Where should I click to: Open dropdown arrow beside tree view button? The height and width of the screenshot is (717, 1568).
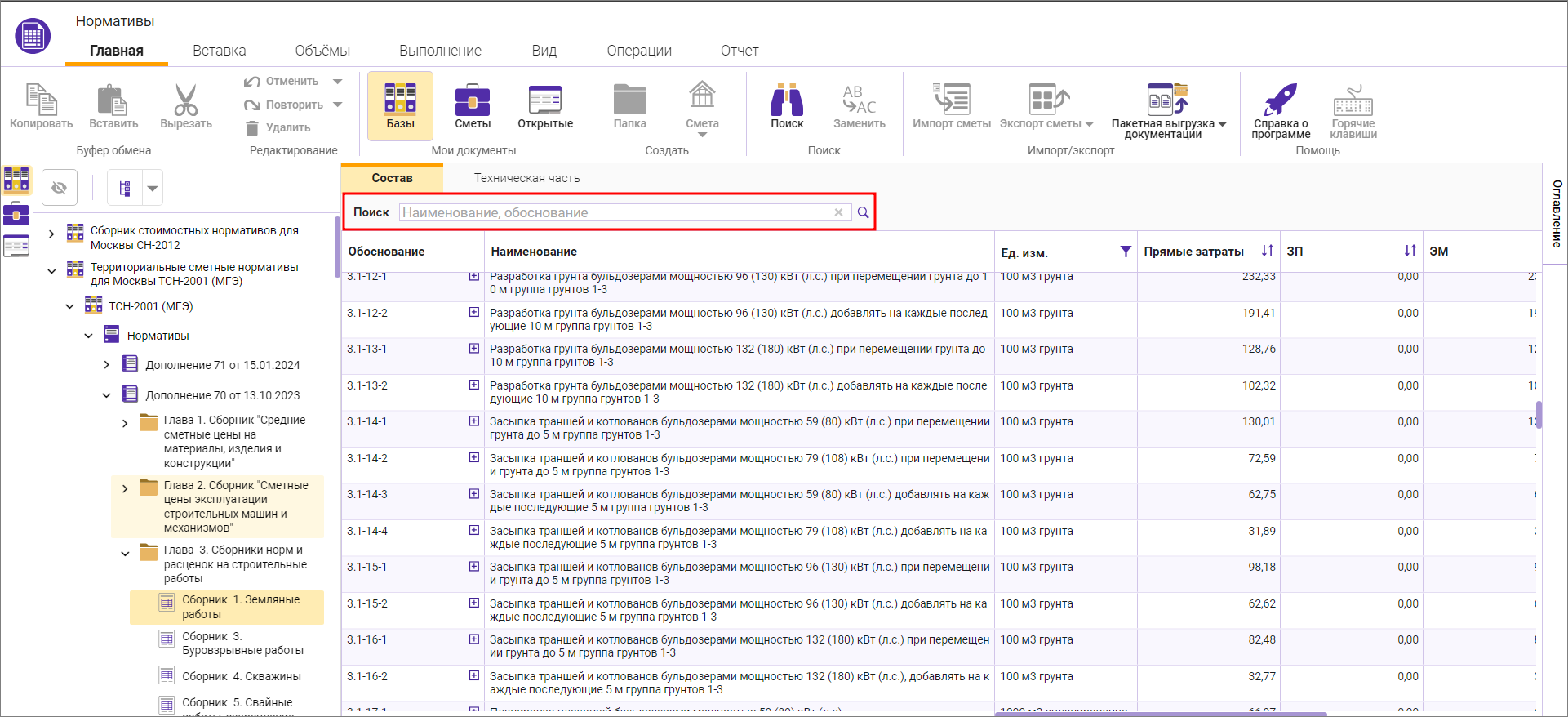(x=153, y=189)
